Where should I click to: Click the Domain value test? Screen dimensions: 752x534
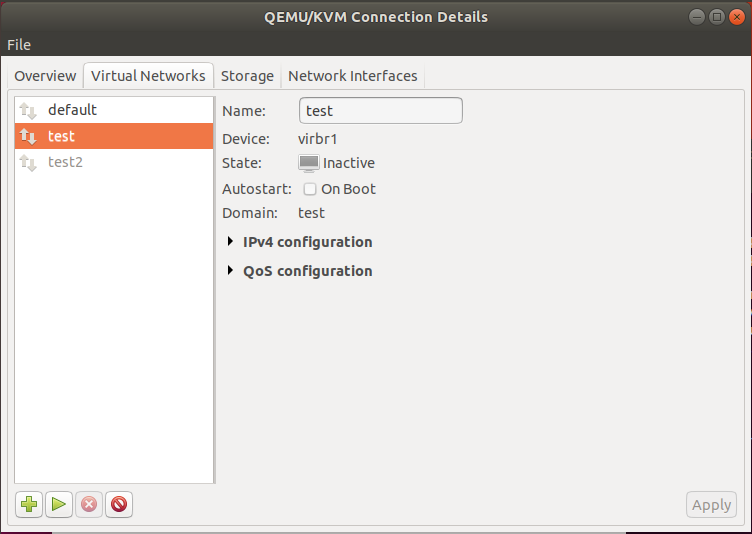click(x=311, y=213)
